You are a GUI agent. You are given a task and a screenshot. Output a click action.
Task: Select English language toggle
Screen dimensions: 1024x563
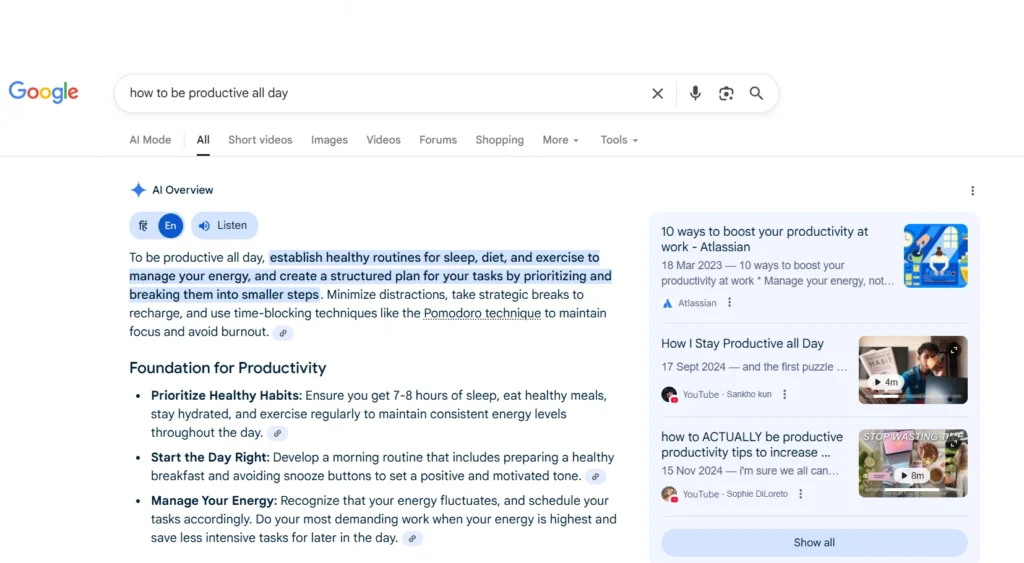tap(170, 225)
